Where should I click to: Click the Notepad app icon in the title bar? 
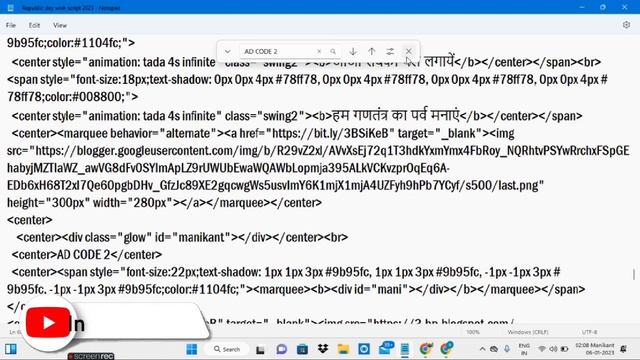(11, 7)
